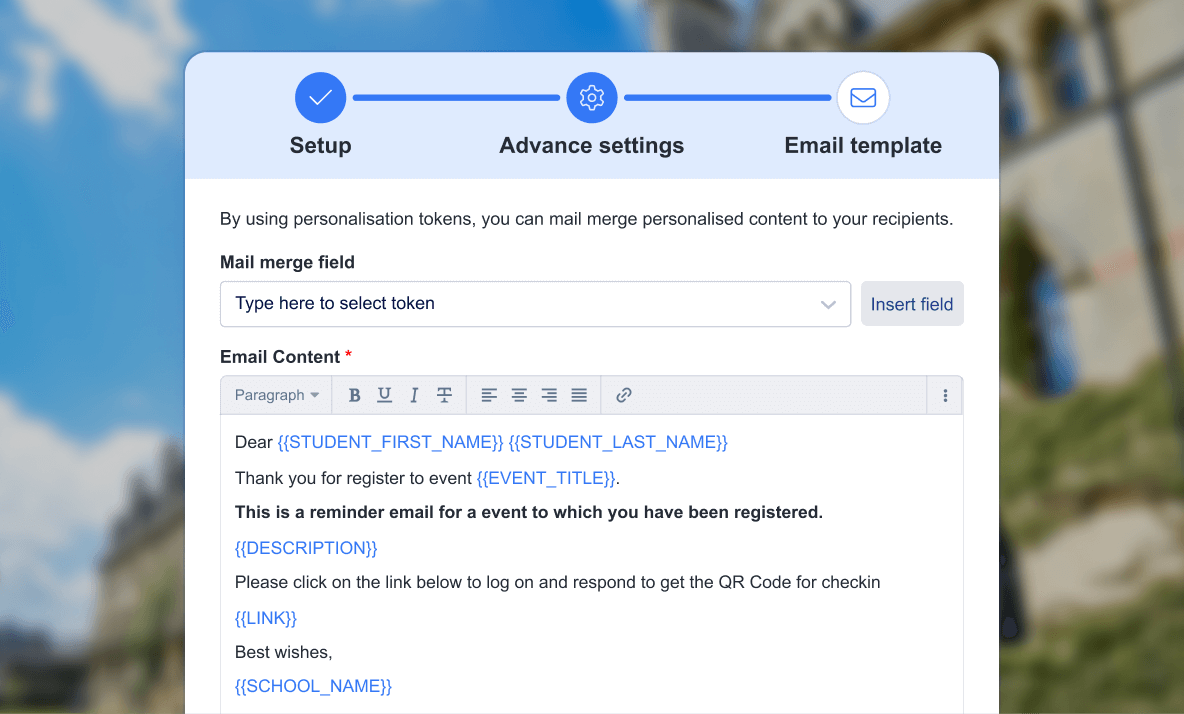Open the Paragraph style dropdown
1184x714 pixels.
click(x=276, y=395)
